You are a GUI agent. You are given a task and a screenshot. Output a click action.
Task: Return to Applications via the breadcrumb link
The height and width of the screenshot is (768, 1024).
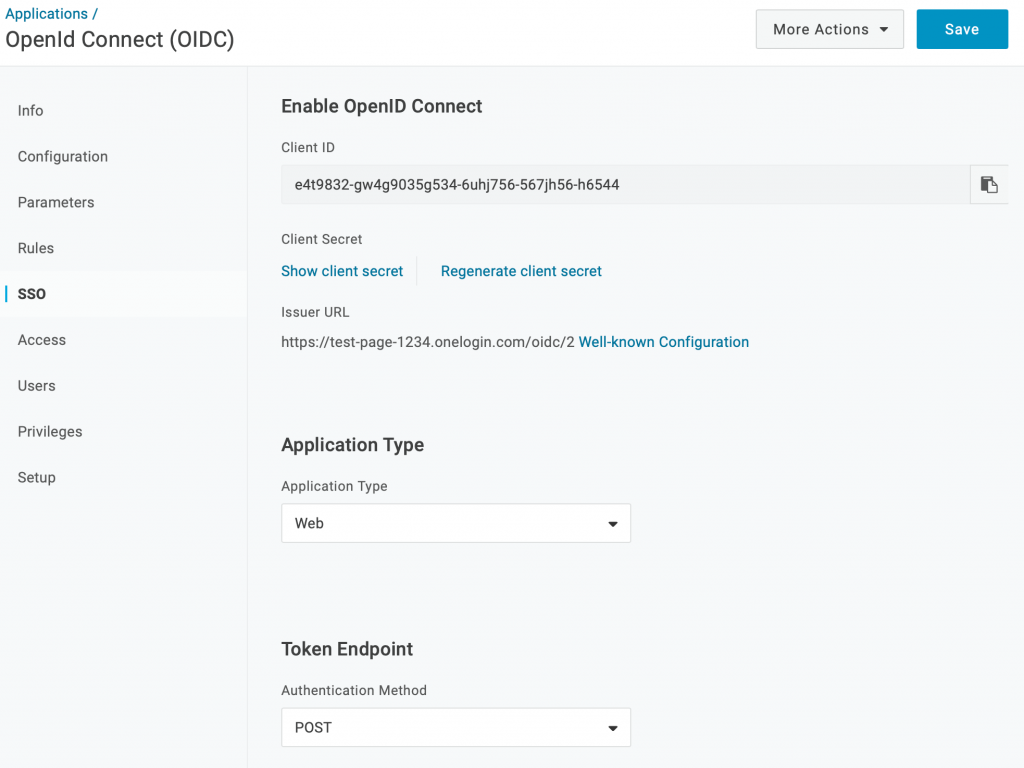click(x=47, y=13)
